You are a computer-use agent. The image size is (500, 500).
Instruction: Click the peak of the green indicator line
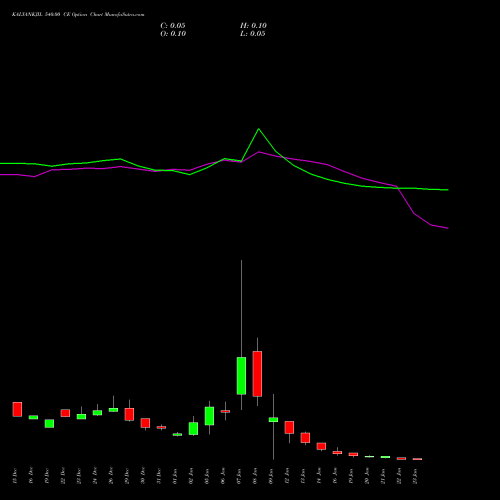(259, 129)
